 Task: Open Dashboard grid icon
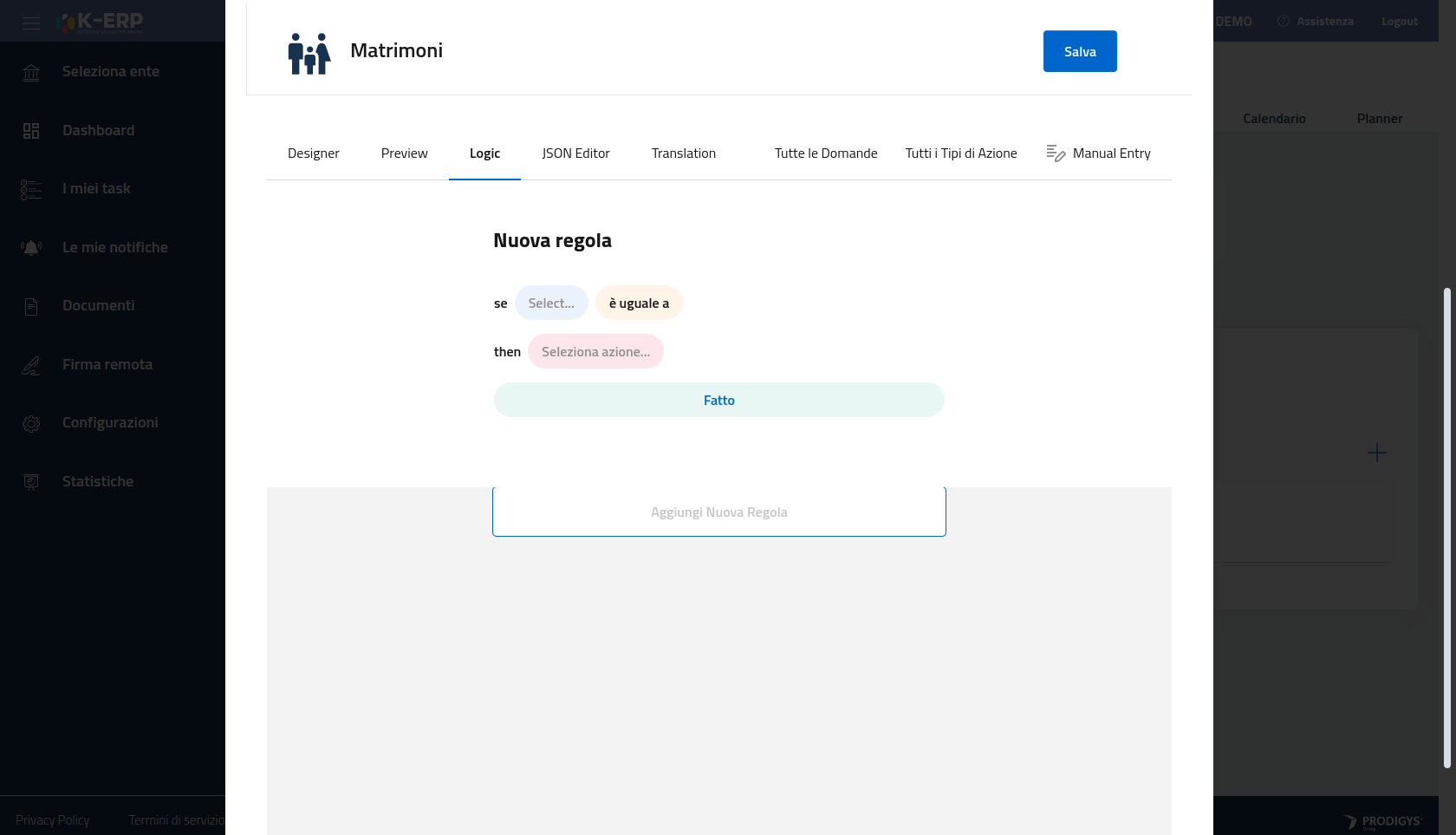coord(31,131)
